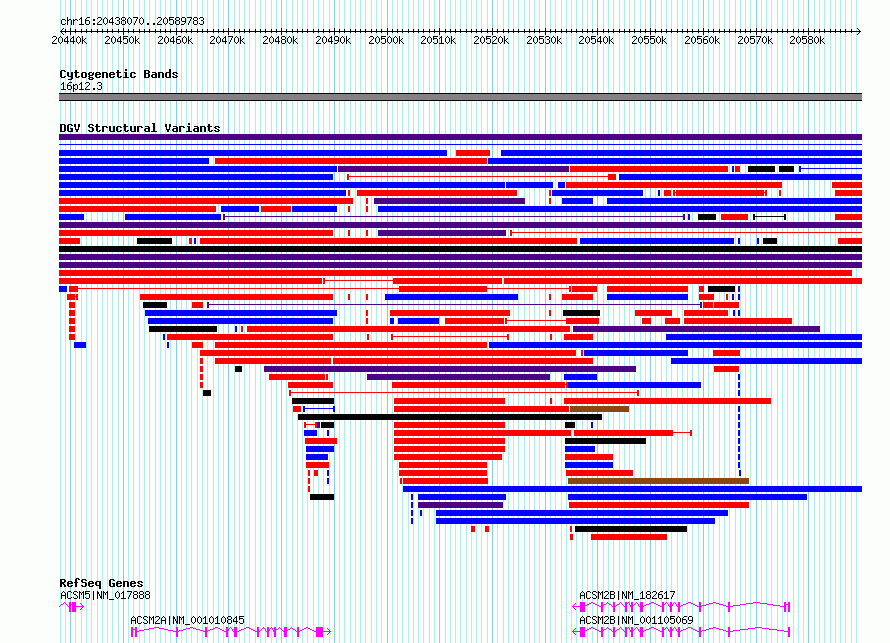
Task: Open the ACSM2A|NM_001010845 gene label
Action: tap(187, 620)
